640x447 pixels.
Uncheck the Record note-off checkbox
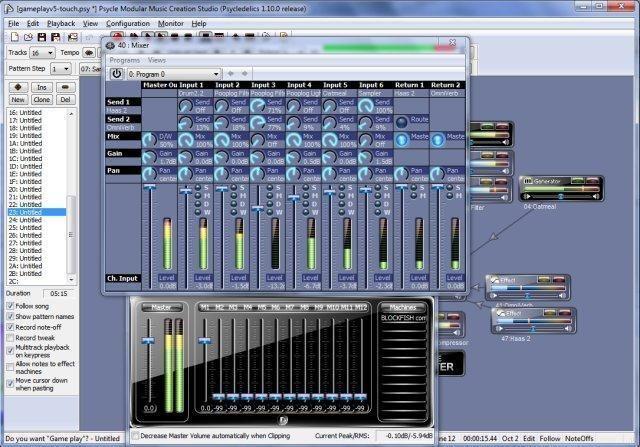click(10, 327)
